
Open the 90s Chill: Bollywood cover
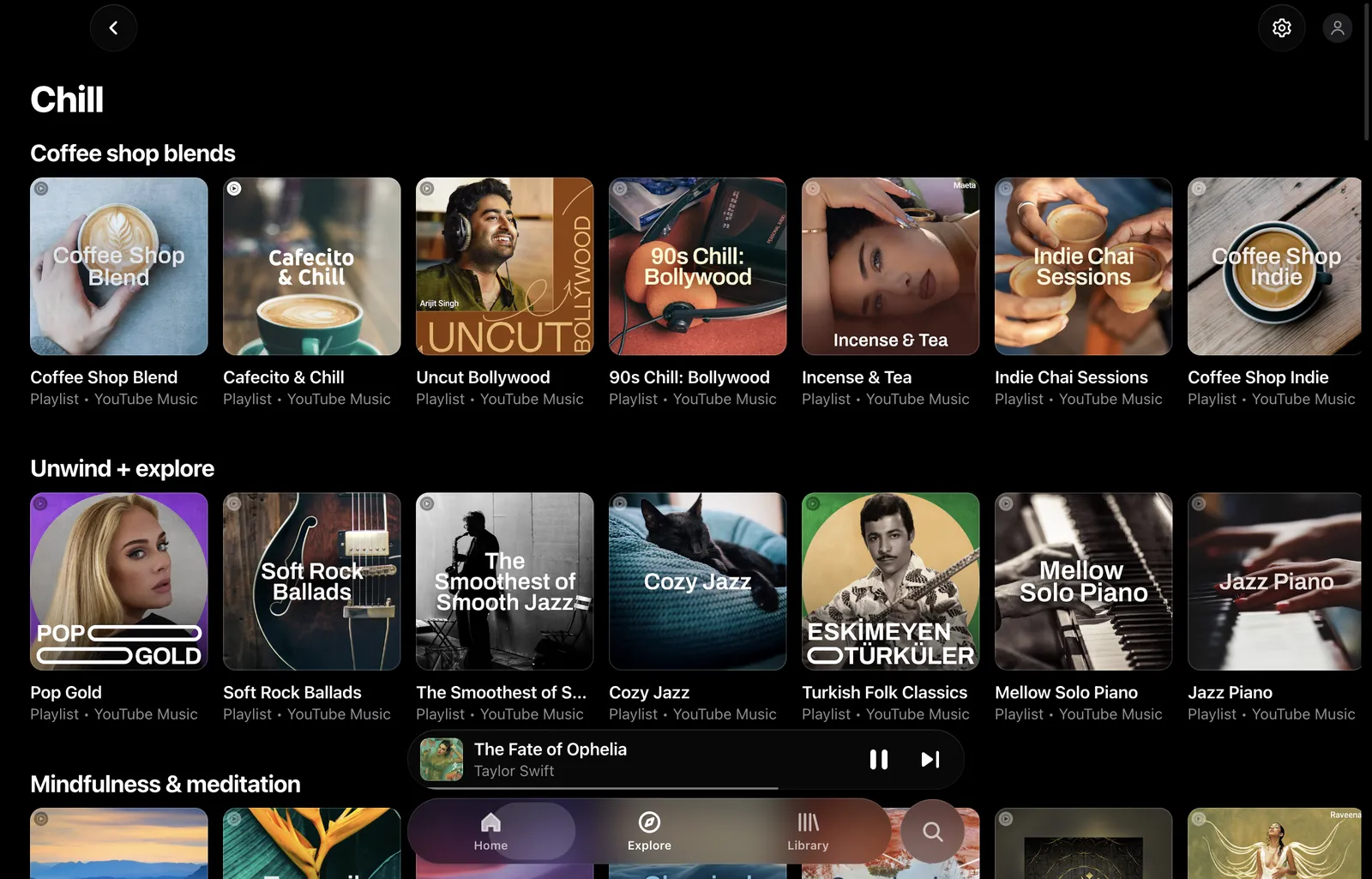point(698,267)
